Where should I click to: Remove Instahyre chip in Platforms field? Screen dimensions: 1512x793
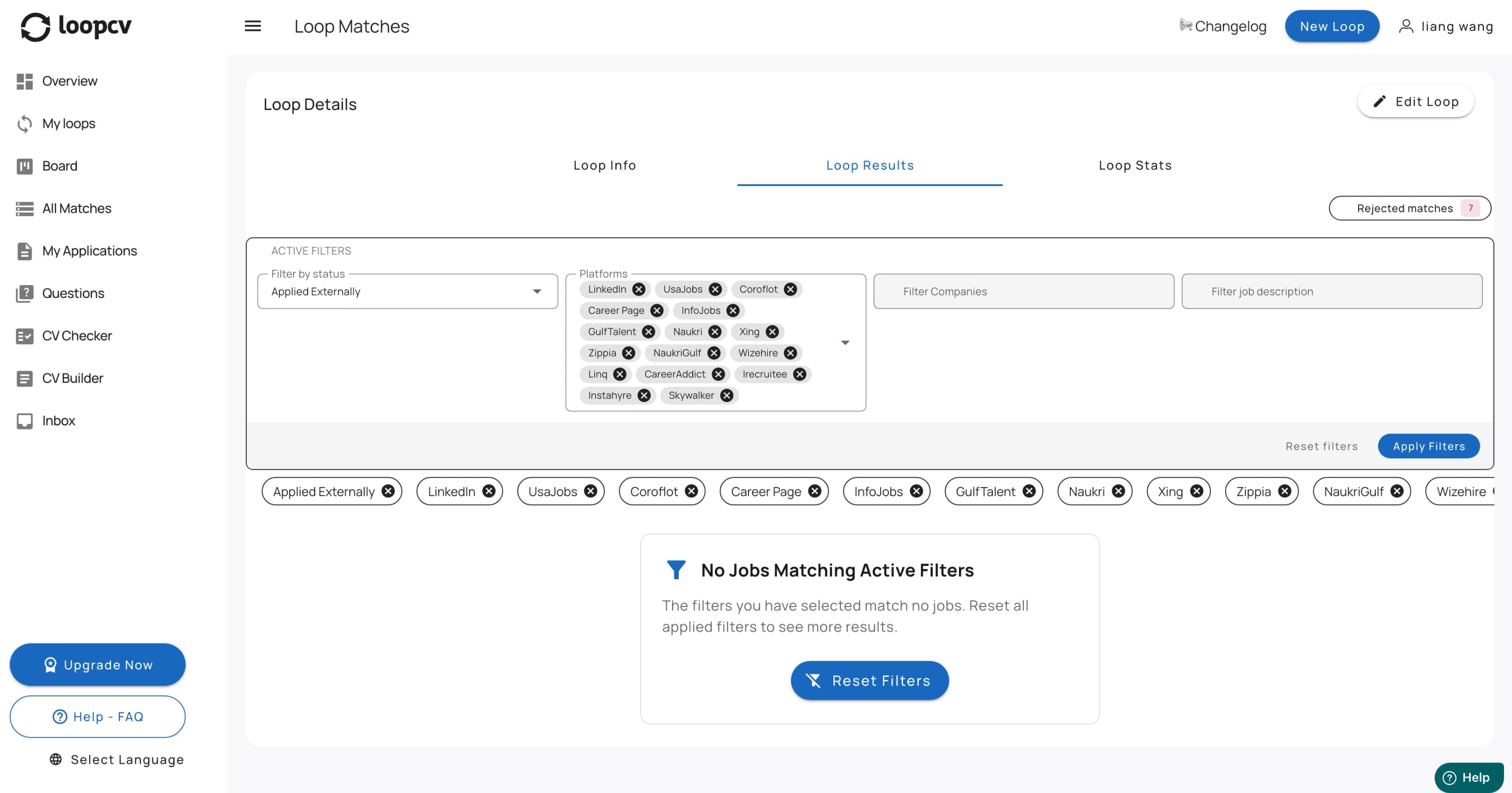pos(645,395)
